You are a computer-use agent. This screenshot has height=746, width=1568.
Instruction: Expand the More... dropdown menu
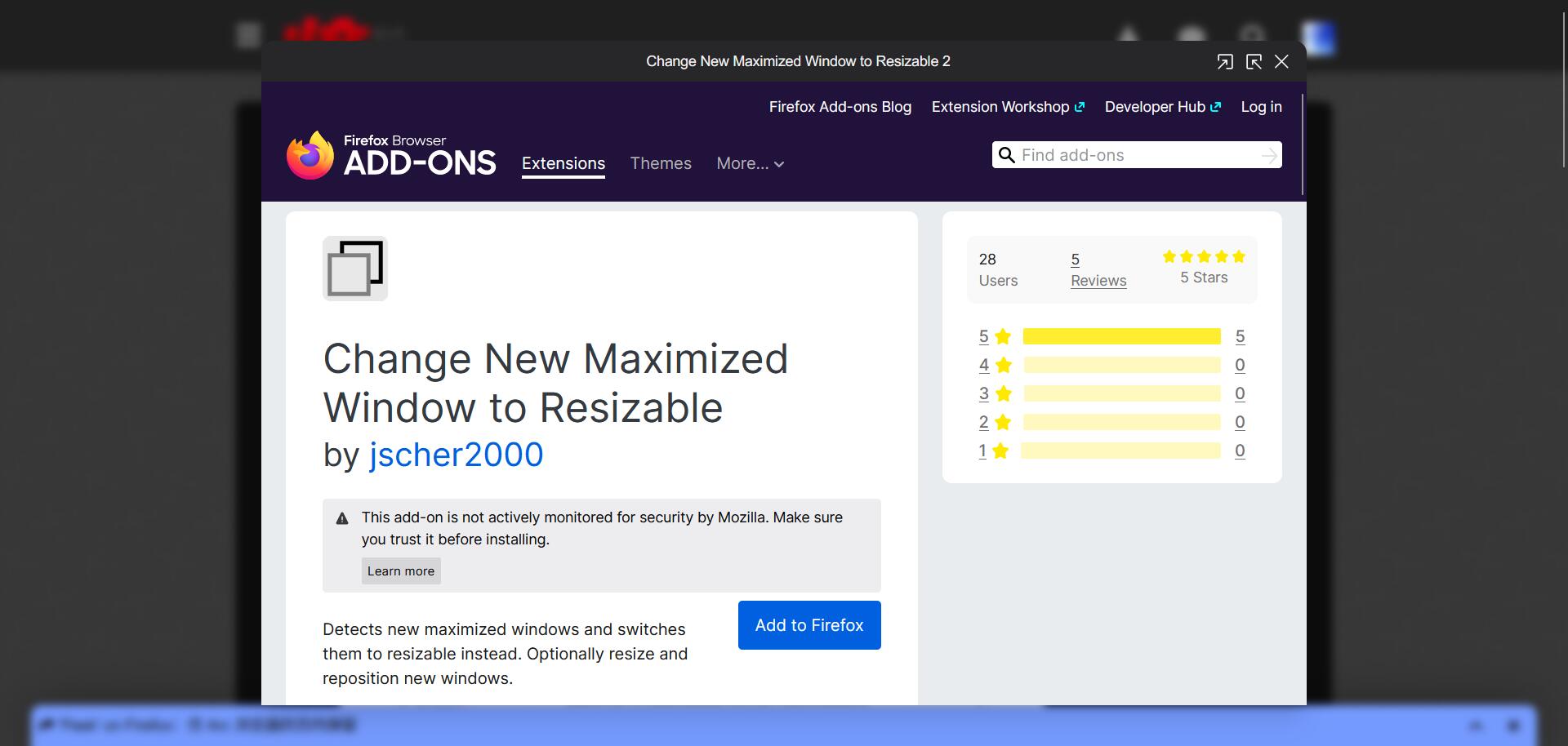click(750, 164)
